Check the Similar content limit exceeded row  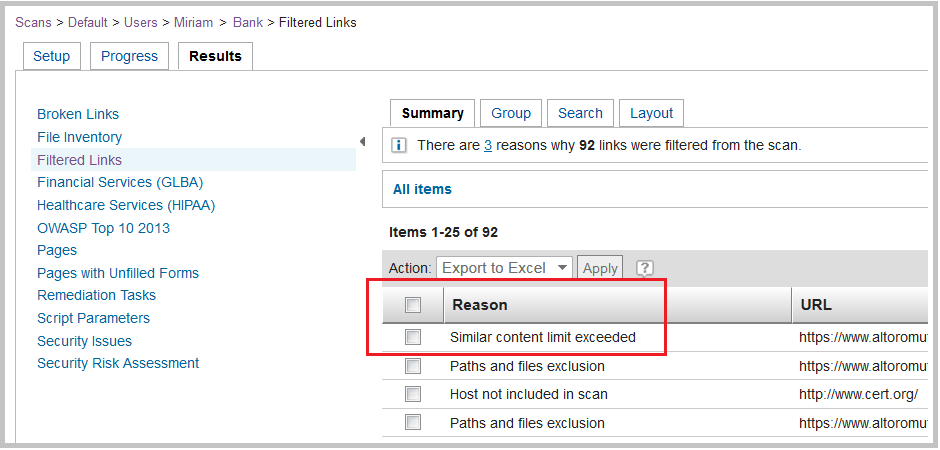413,337
